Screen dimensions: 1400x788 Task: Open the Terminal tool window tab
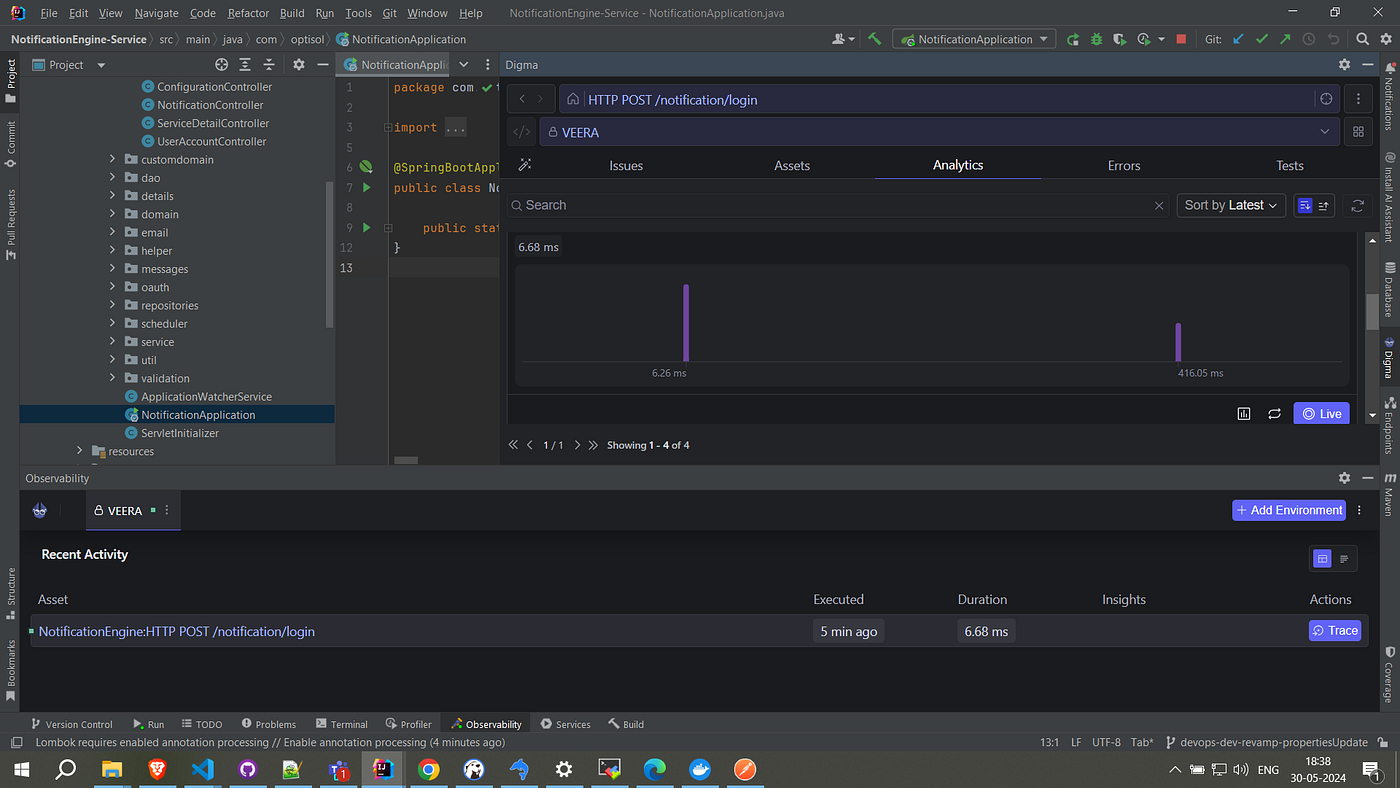(x=341, y=724)
